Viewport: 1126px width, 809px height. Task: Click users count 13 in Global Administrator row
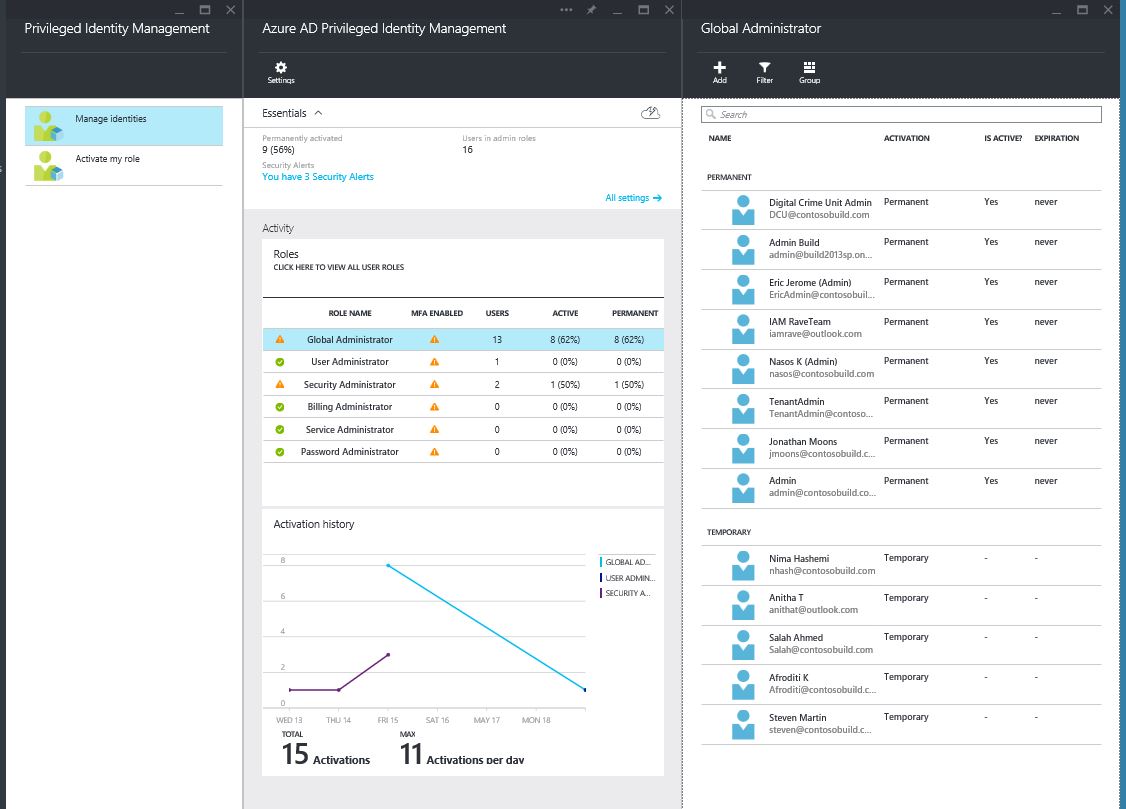pos(497,340)
